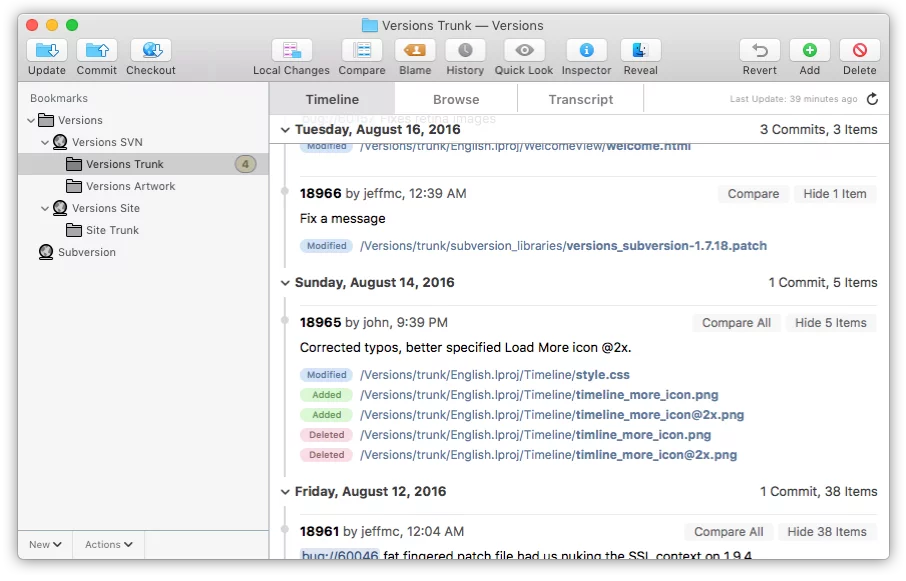
Task: Click the Blame icon
Action: pos(415,50)
